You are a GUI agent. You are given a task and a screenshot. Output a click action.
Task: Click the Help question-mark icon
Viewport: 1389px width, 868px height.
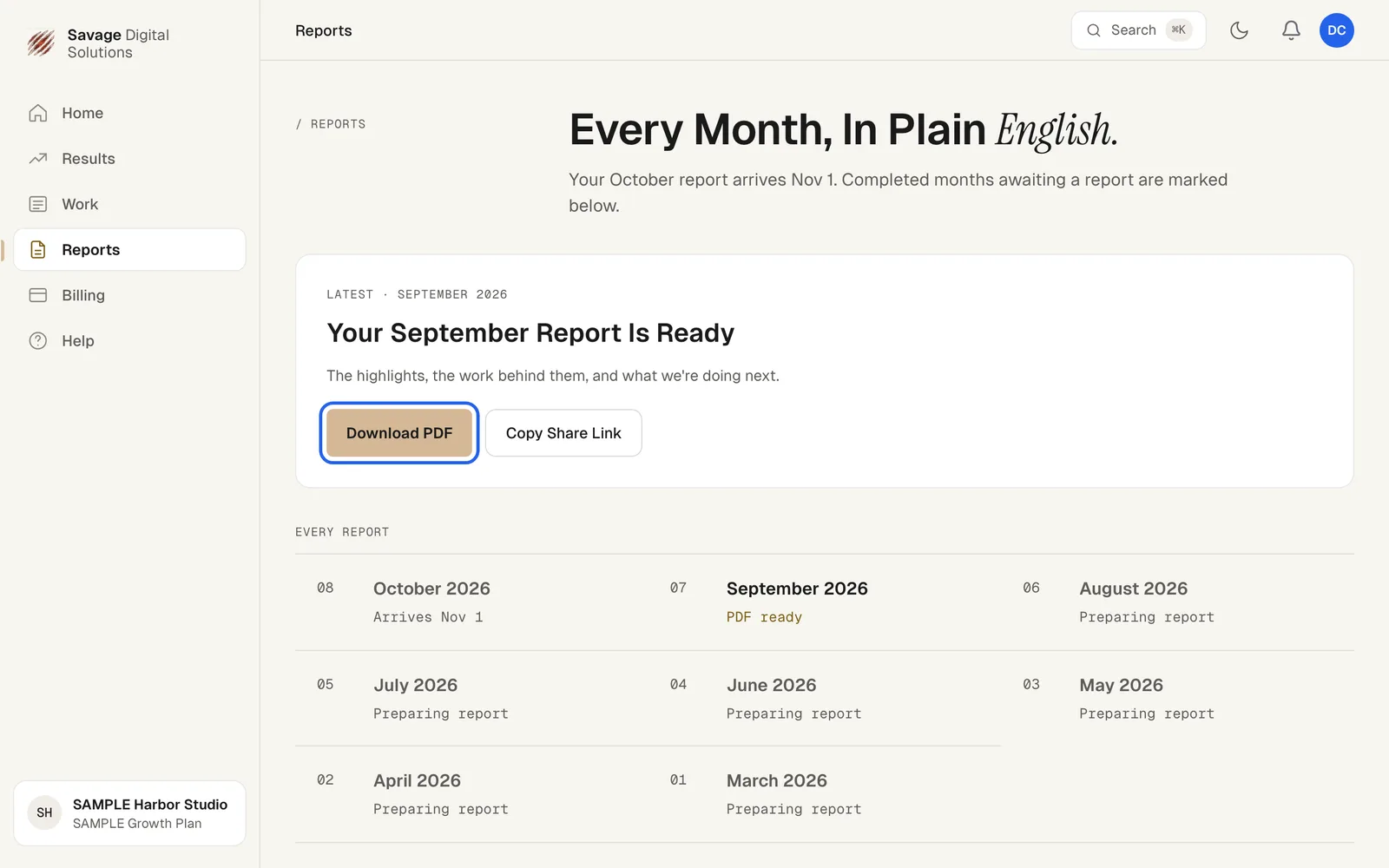point(38,341)
